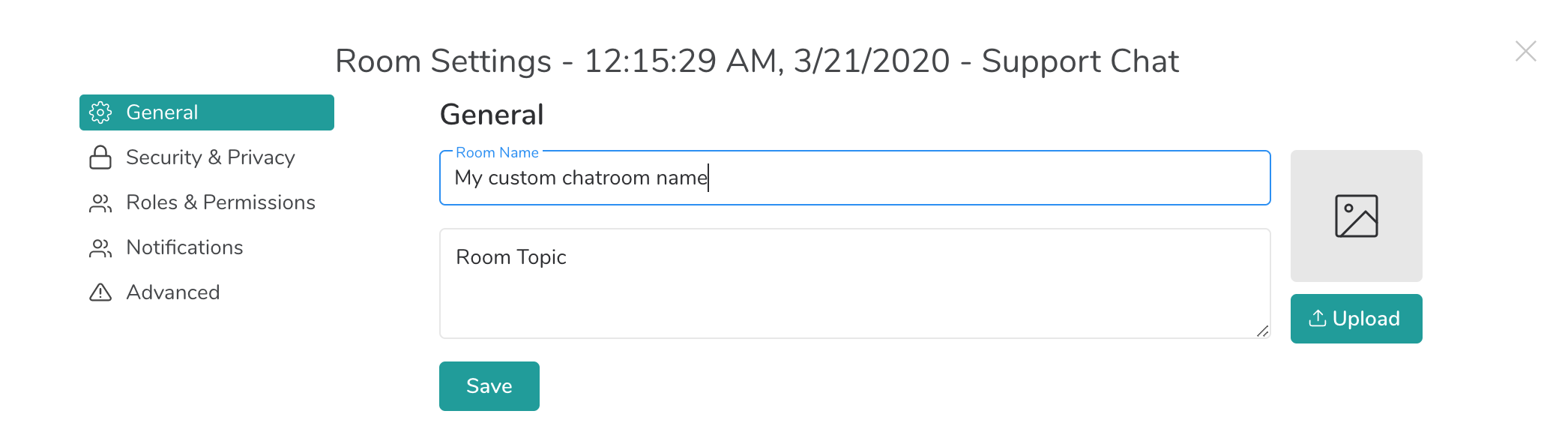Go to the Roles & Permissions tab
Image resolution: width=1568 pixels, height=447 pixels.
pos(220,202)
